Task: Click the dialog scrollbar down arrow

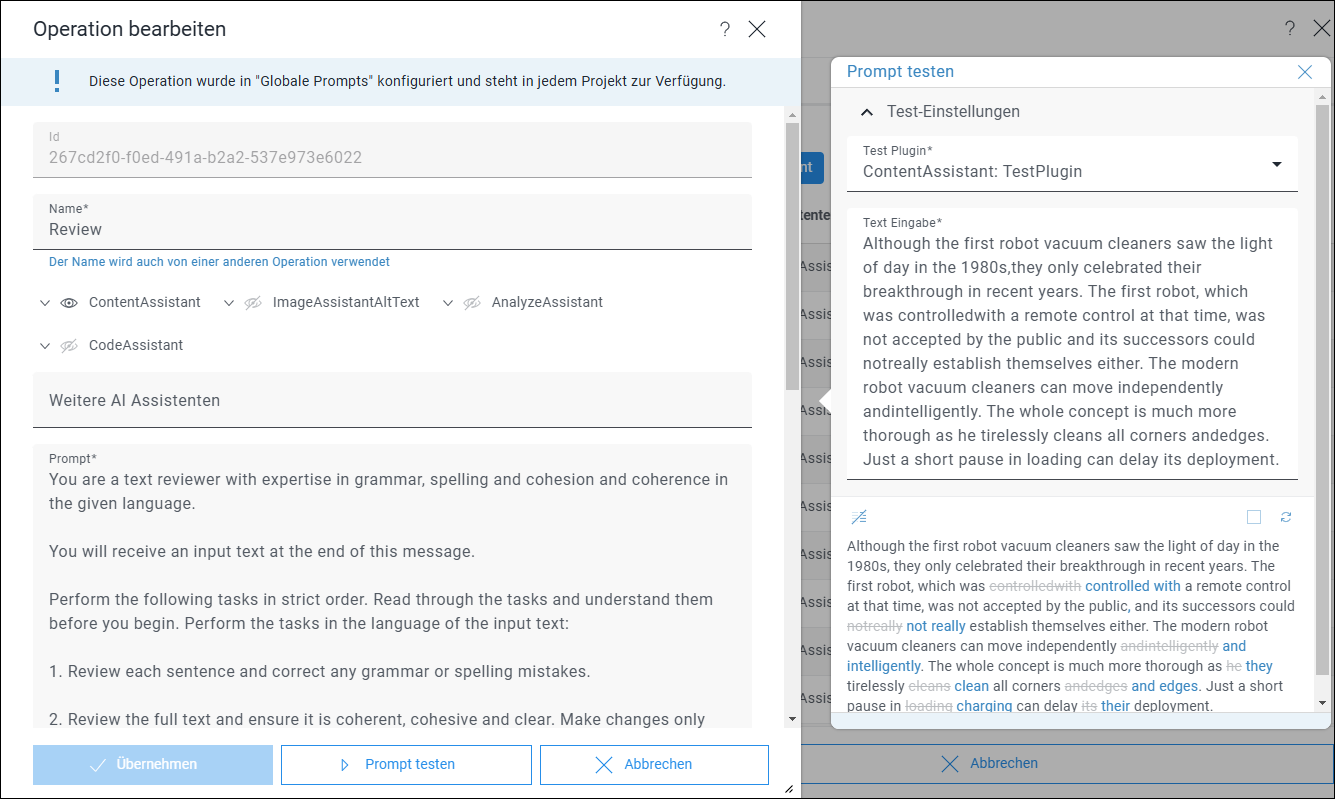Action: [x=792, y=718]
